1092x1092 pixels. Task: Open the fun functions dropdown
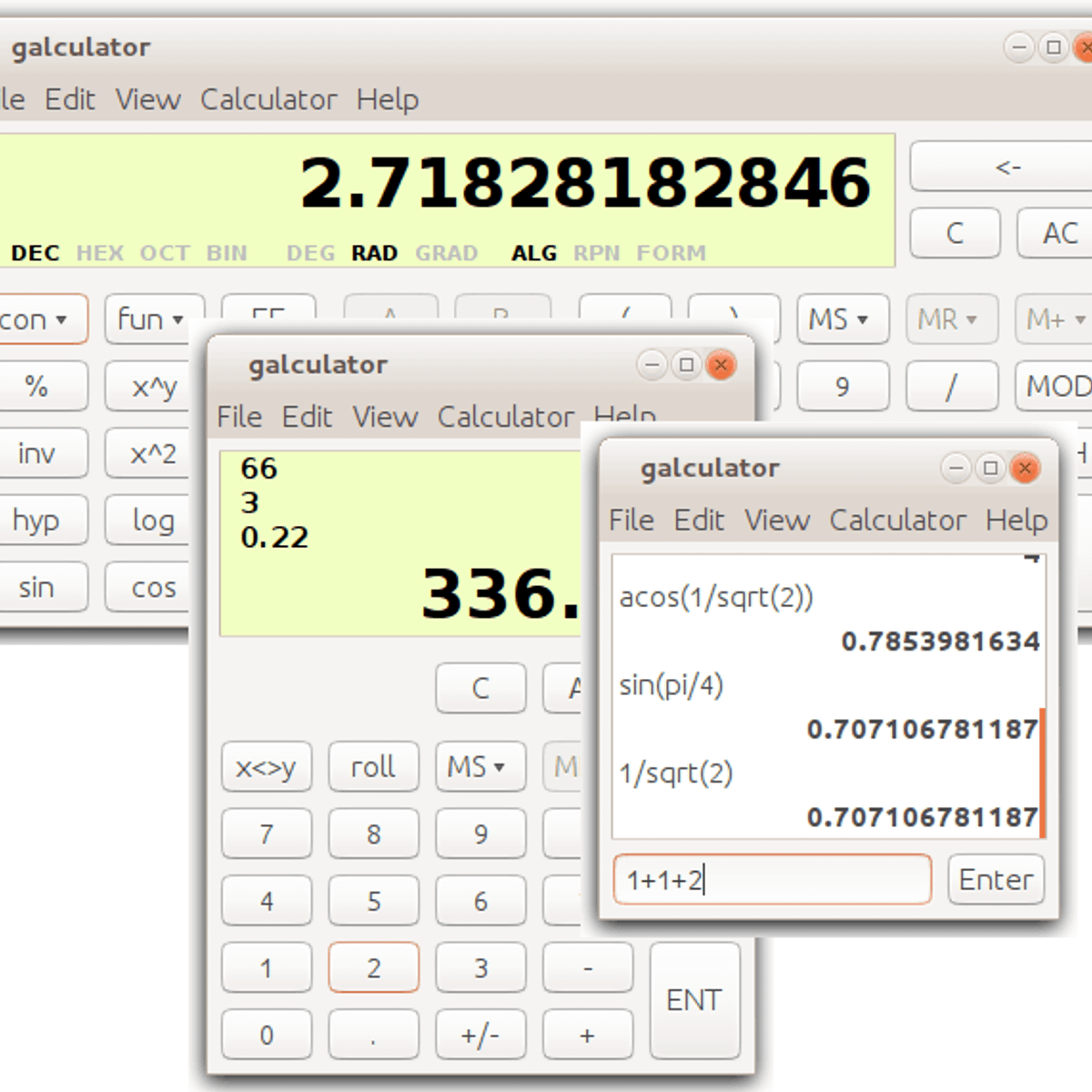[151, 319]
